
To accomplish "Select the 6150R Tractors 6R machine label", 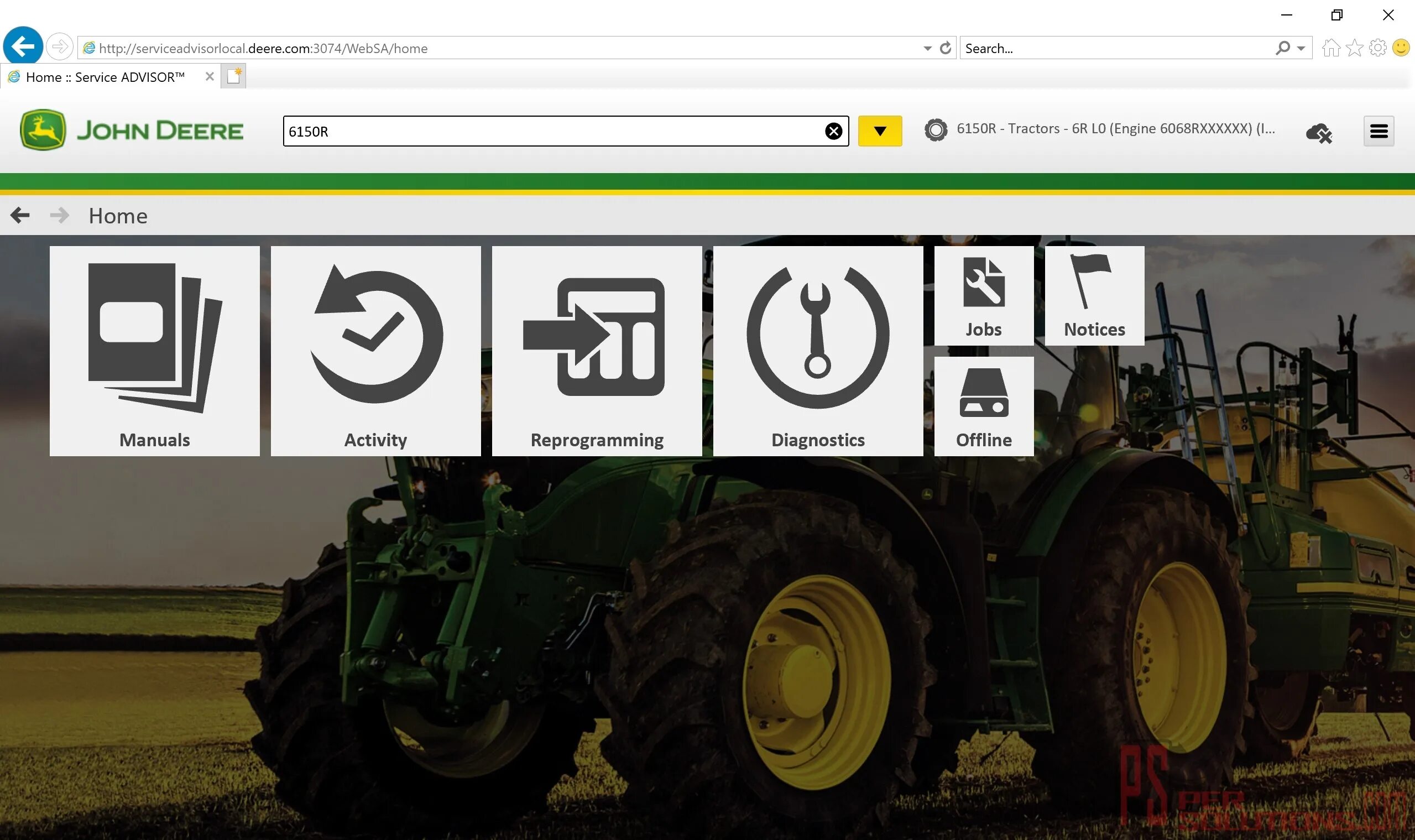I will (x=1116, y=129).
